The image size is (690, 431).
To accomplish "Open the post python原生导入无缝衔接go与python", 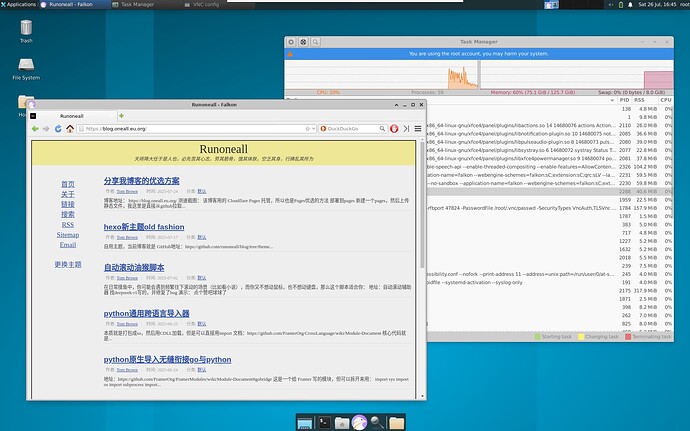I will (x=167, y=359).
